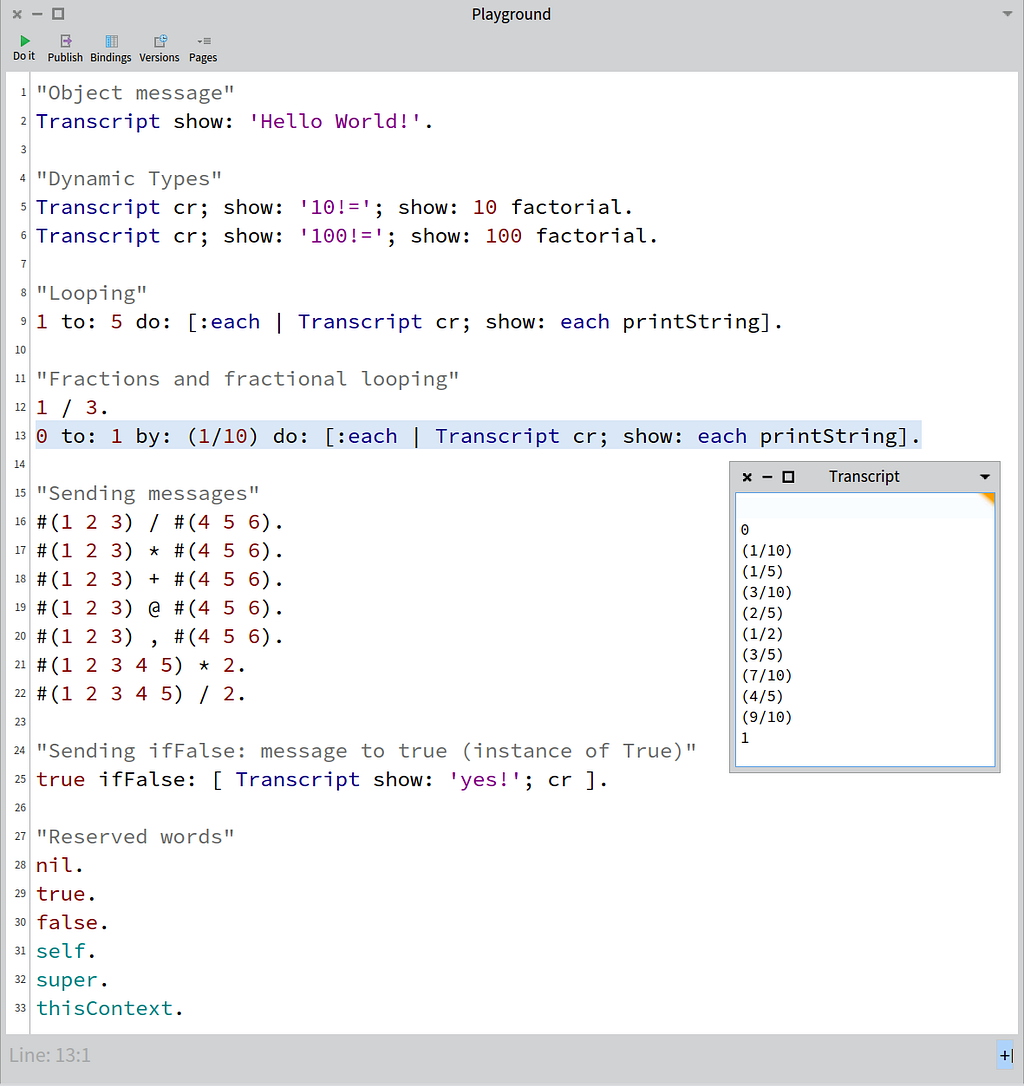Click (9/10) in Transcript output
Viewport: 1024px width, 1086px height.
[766, 717]
